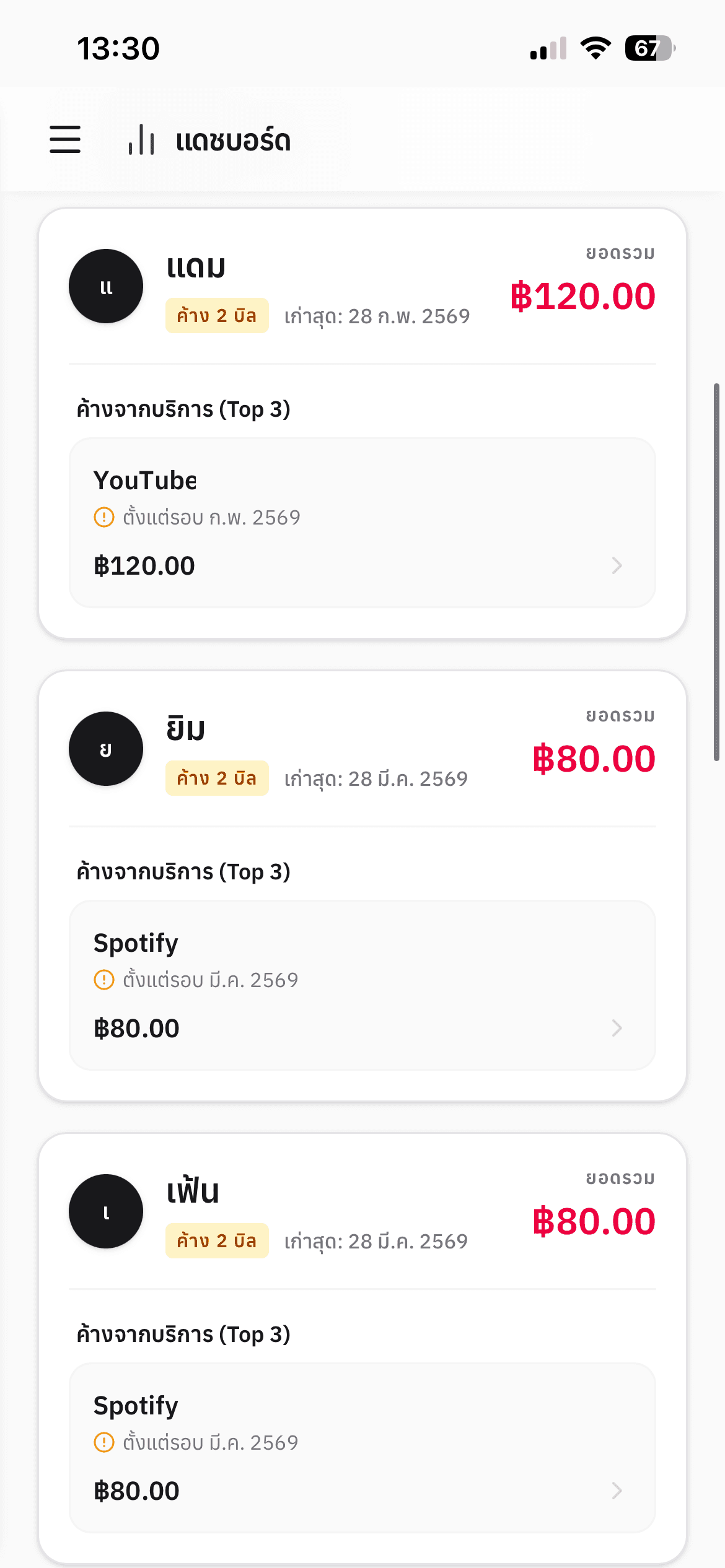The image size is (725, 1568).
Task: Expand the YouTube ฿120.00 item chevron
Action: click(617, 565)
